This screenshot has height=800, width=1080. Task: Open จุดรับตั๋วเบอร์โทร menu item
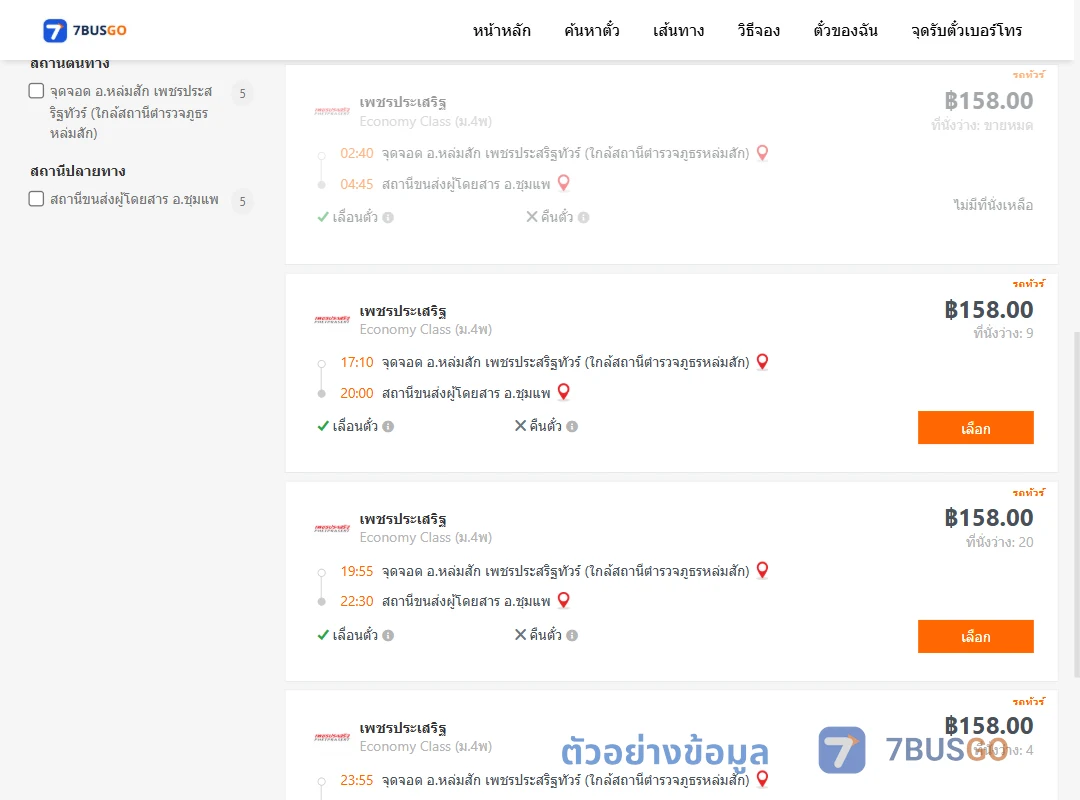tap(966, 30)
